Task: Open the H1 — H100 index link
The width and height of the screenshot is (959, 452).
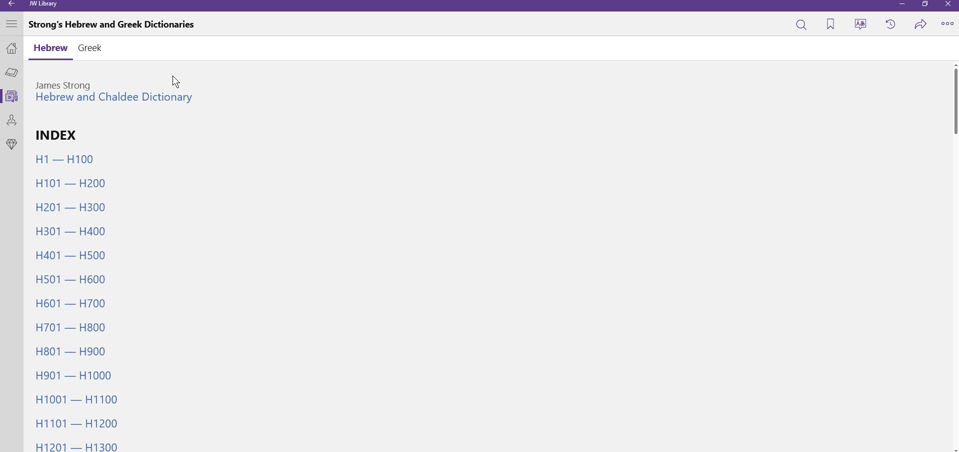Action: [64, 160]
